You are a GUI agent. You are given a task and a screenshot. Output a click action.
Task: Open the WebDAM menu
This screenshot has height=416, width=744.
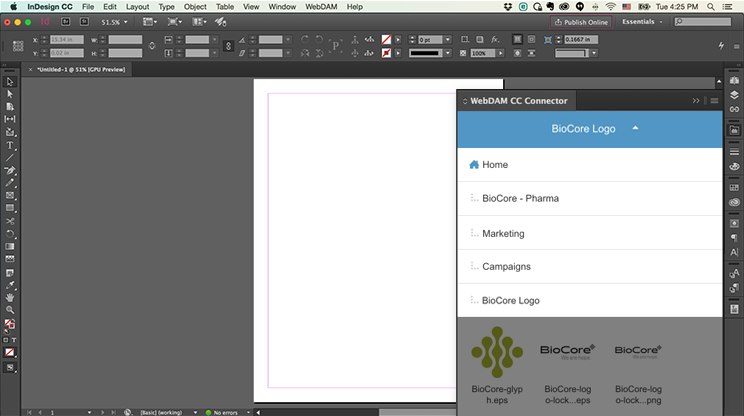[x=321, y=7]
